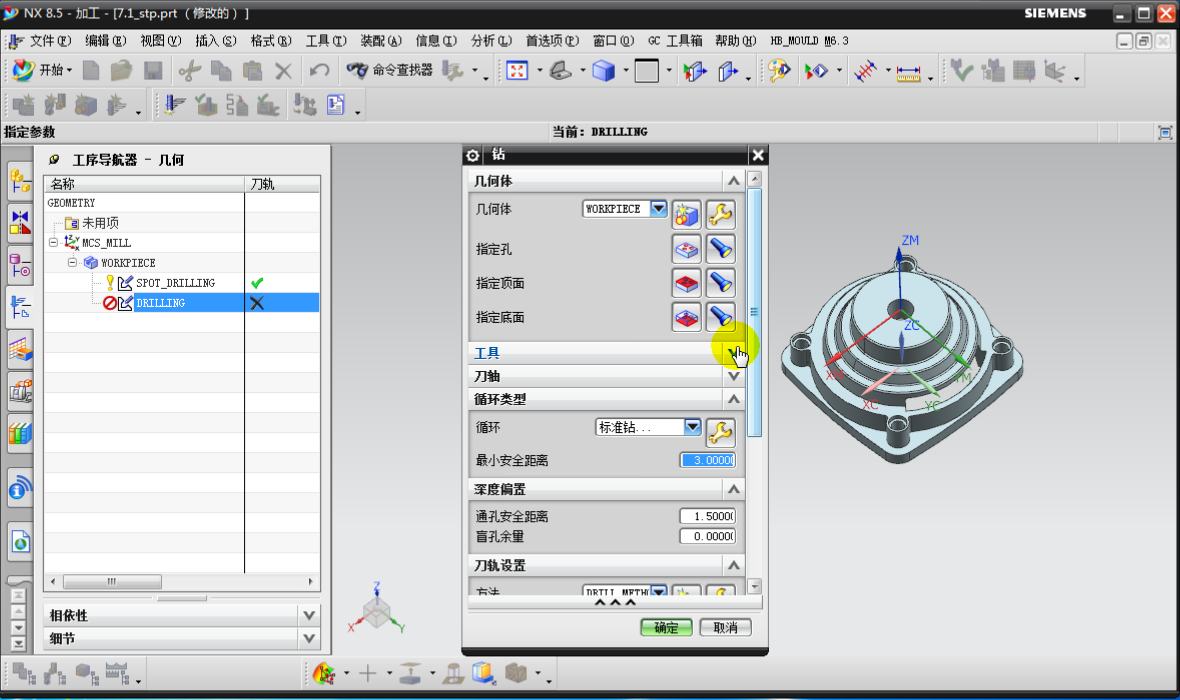Collapse the 刀轨设置 section
Viewport: 1180px width, 700px height.
coord(733,566)
